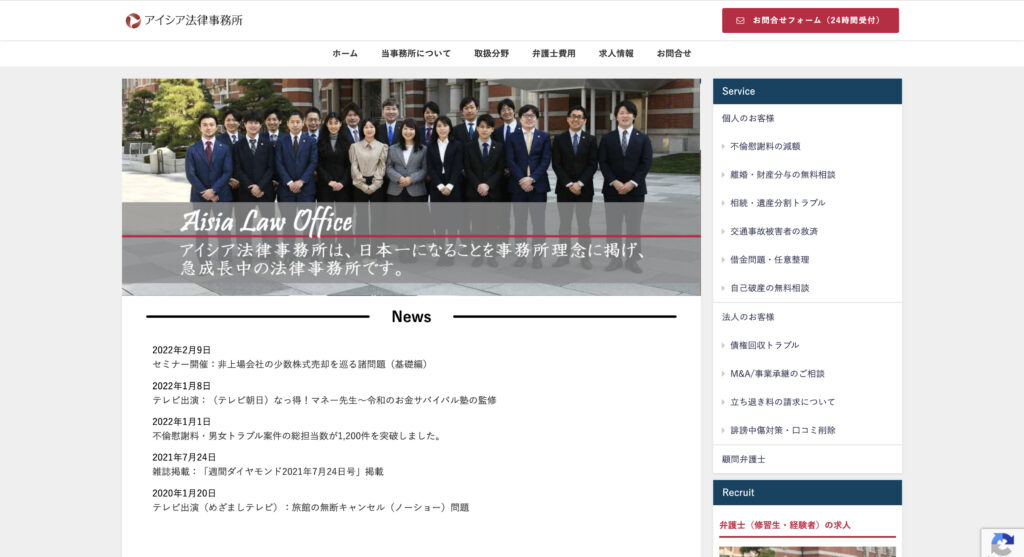Screen dimensions: 1024x557
Task: Click the 交通事故被害者の救済 link
Action: [773, 231]
